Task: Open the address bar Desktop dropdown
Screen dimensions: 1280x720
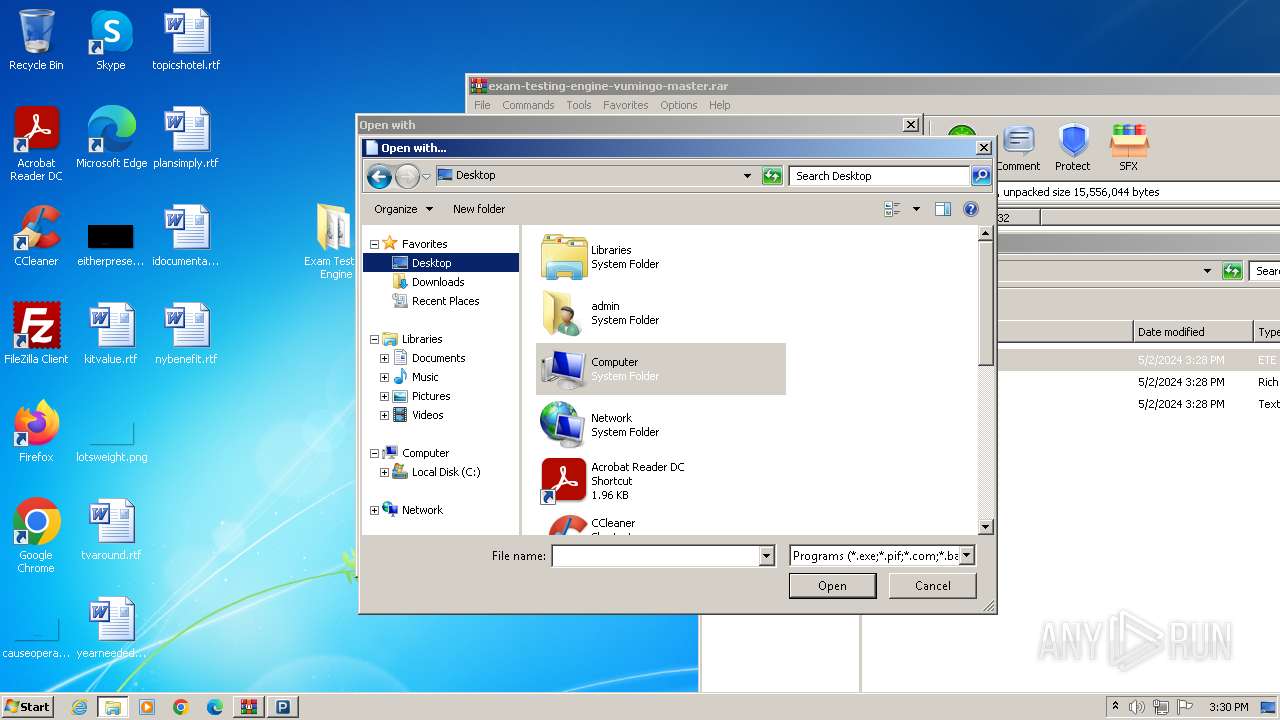Action: [747, 176]
